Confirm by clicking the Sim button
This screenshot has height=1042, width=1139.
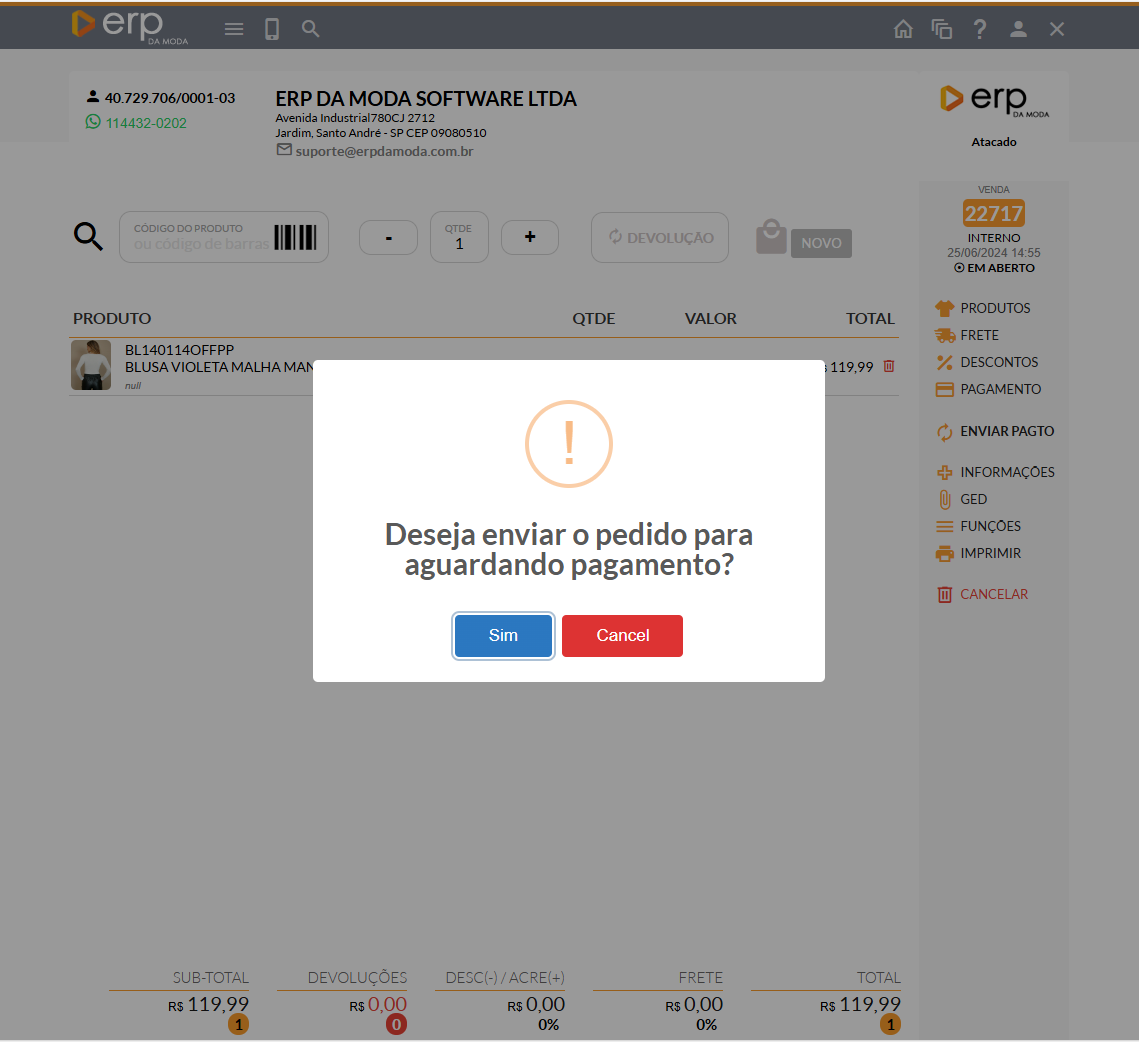[503, 636]
